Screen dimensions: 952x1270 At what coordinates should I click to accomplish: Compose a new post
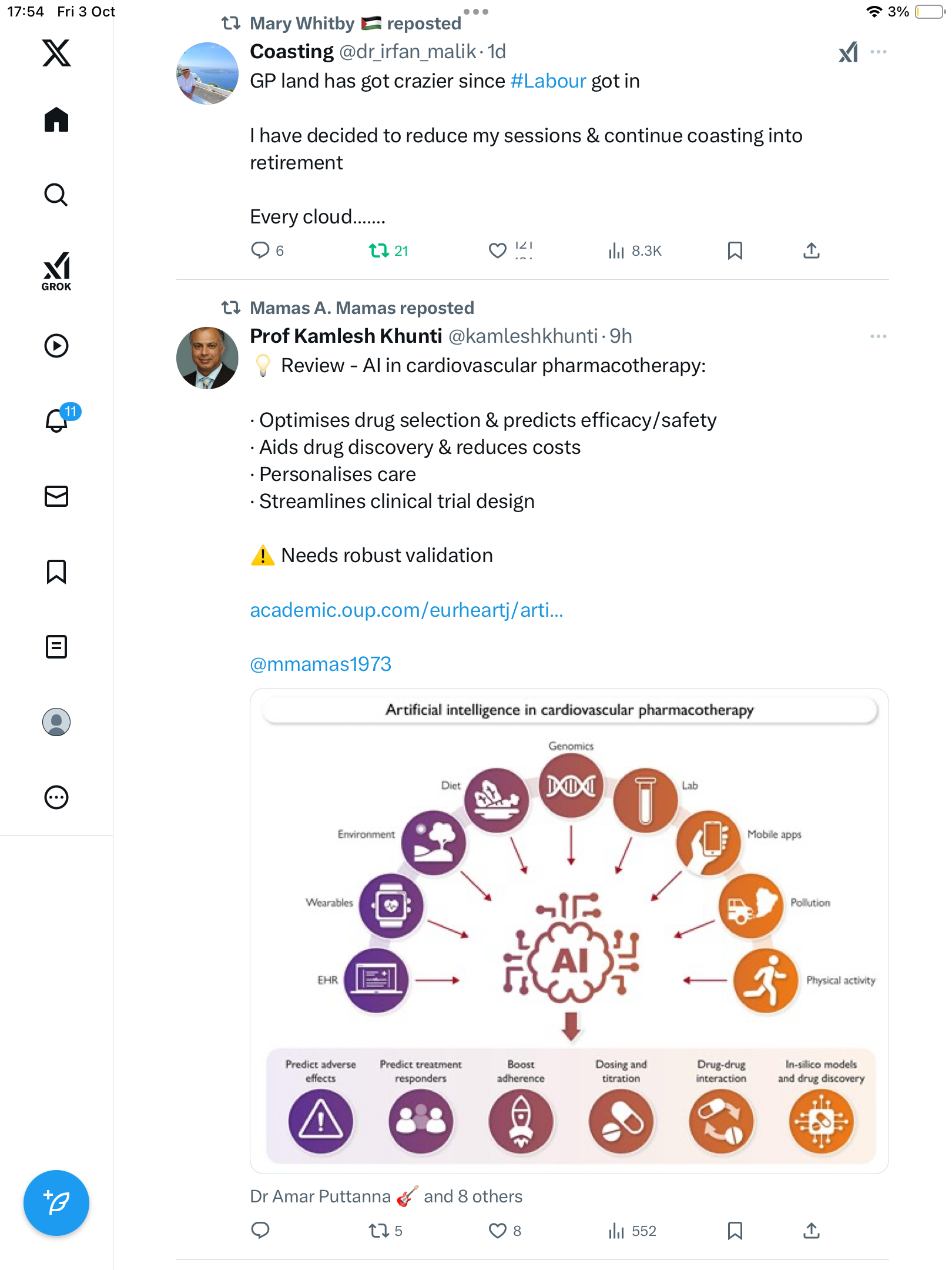coord(56,1203)
